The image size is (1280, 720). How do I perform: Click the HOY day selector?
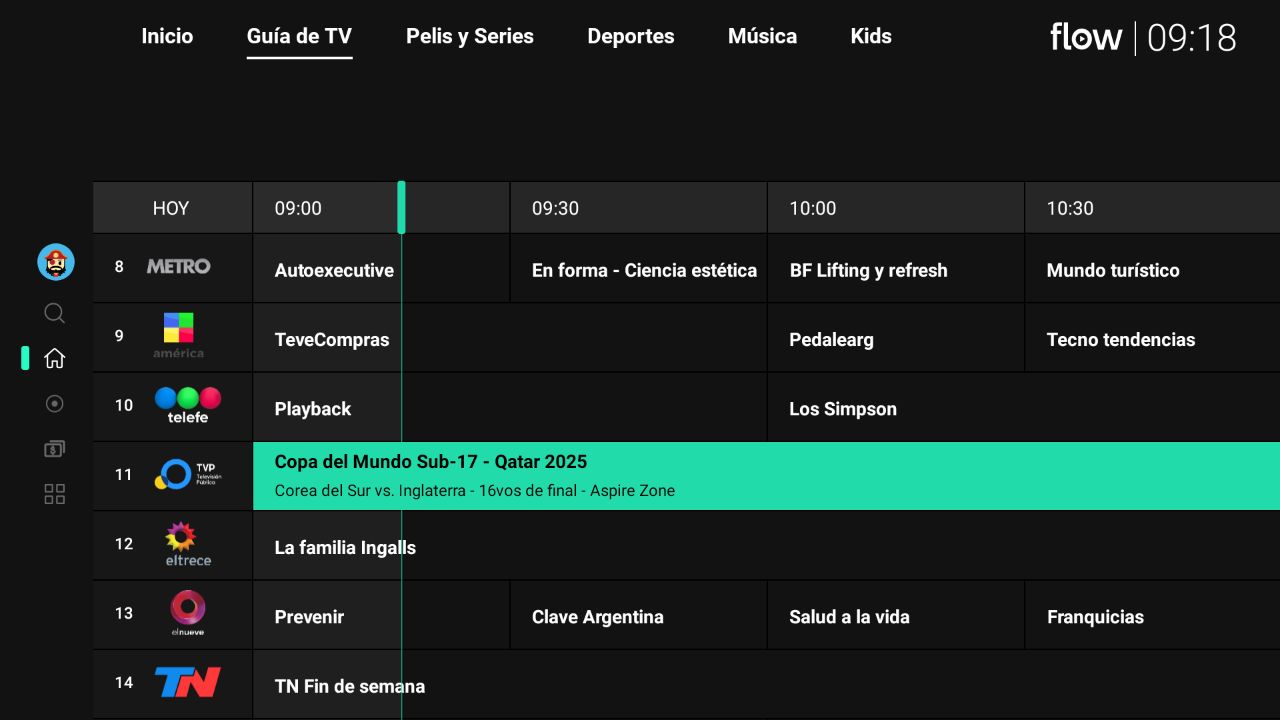coord(171,208)
